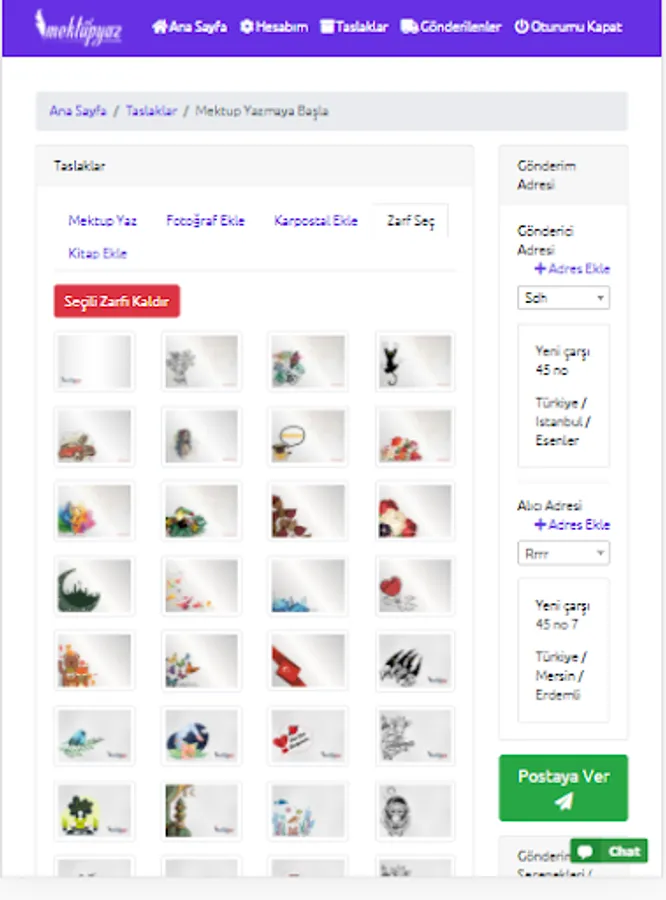
Task: Expand the Gönderici Adresi dropdown showing Sdh
Action: tap(563, 298)
